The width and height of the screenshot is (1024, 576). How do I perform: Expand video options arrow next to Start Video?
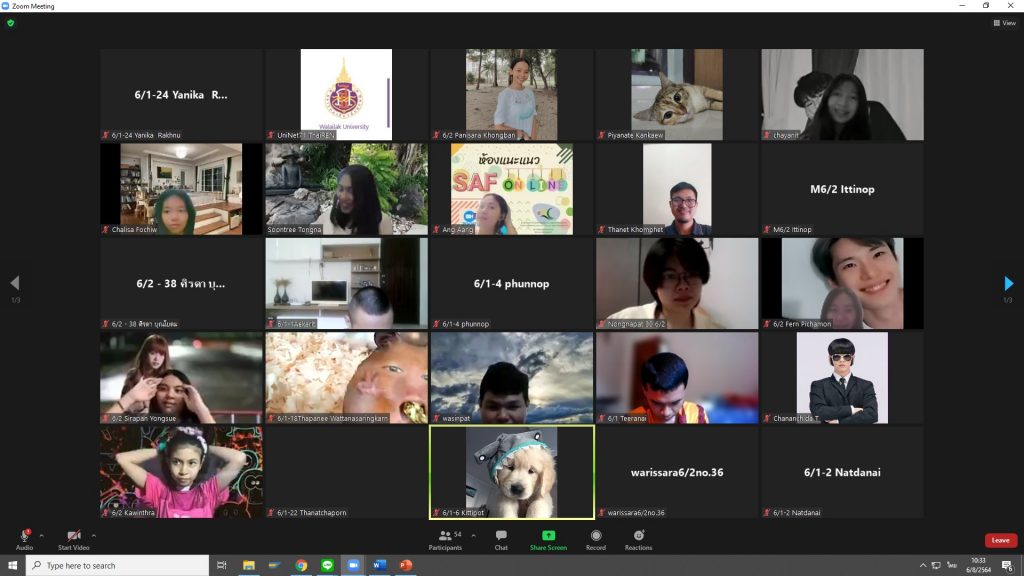94,535
